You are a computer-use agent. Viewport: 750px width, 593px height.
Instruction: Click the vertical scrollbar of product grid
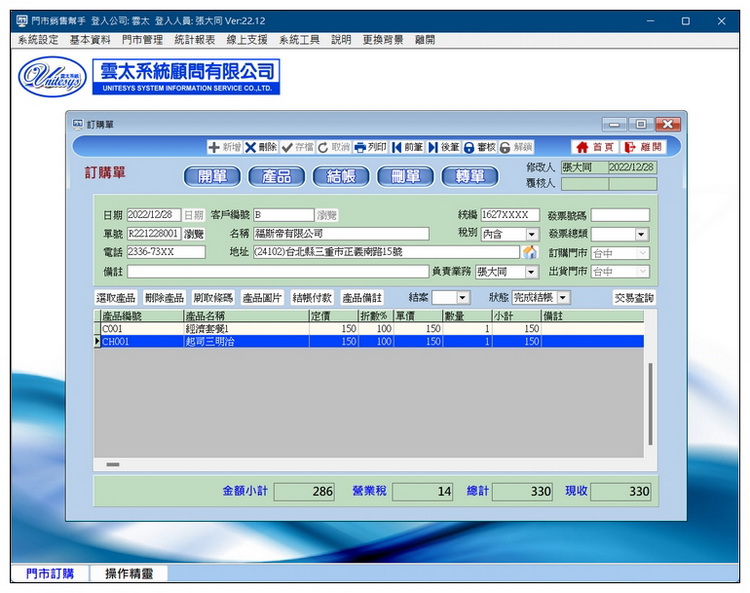click(650, 404)
